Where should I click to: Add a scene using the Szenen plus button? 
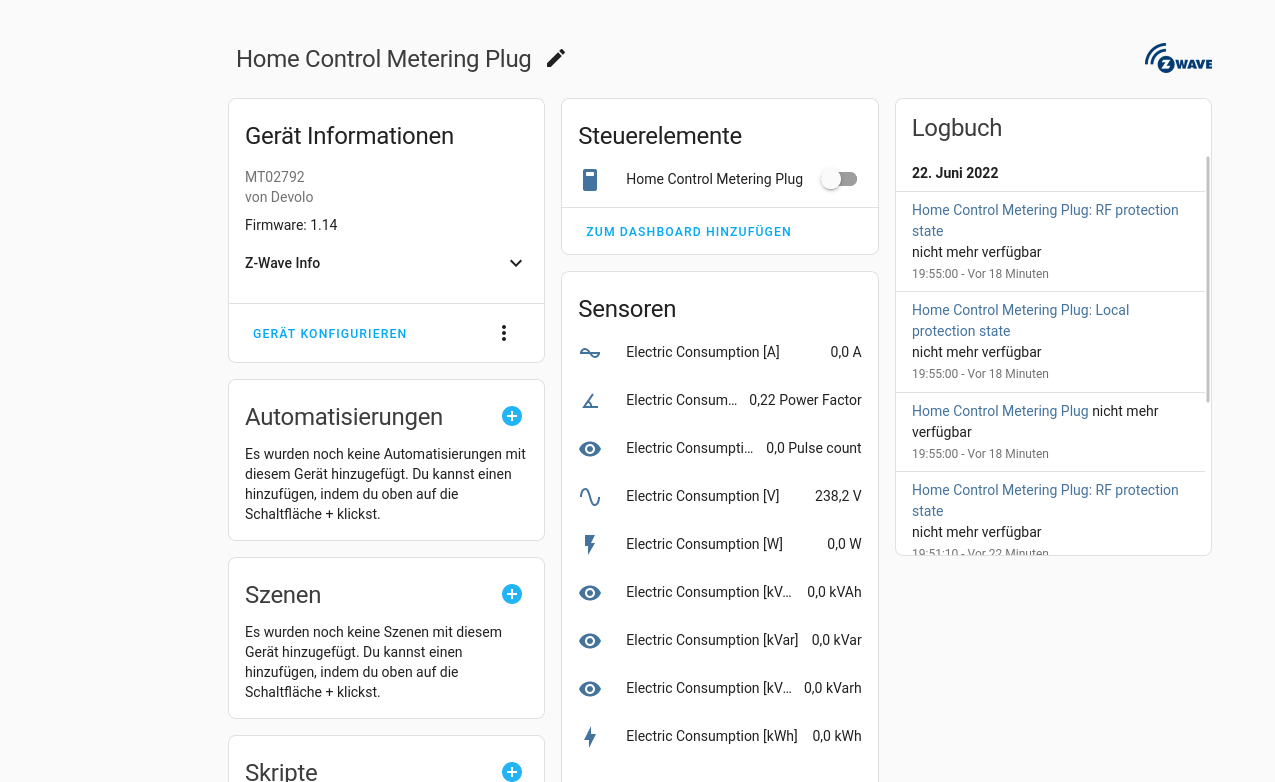(x=511, y=594)
